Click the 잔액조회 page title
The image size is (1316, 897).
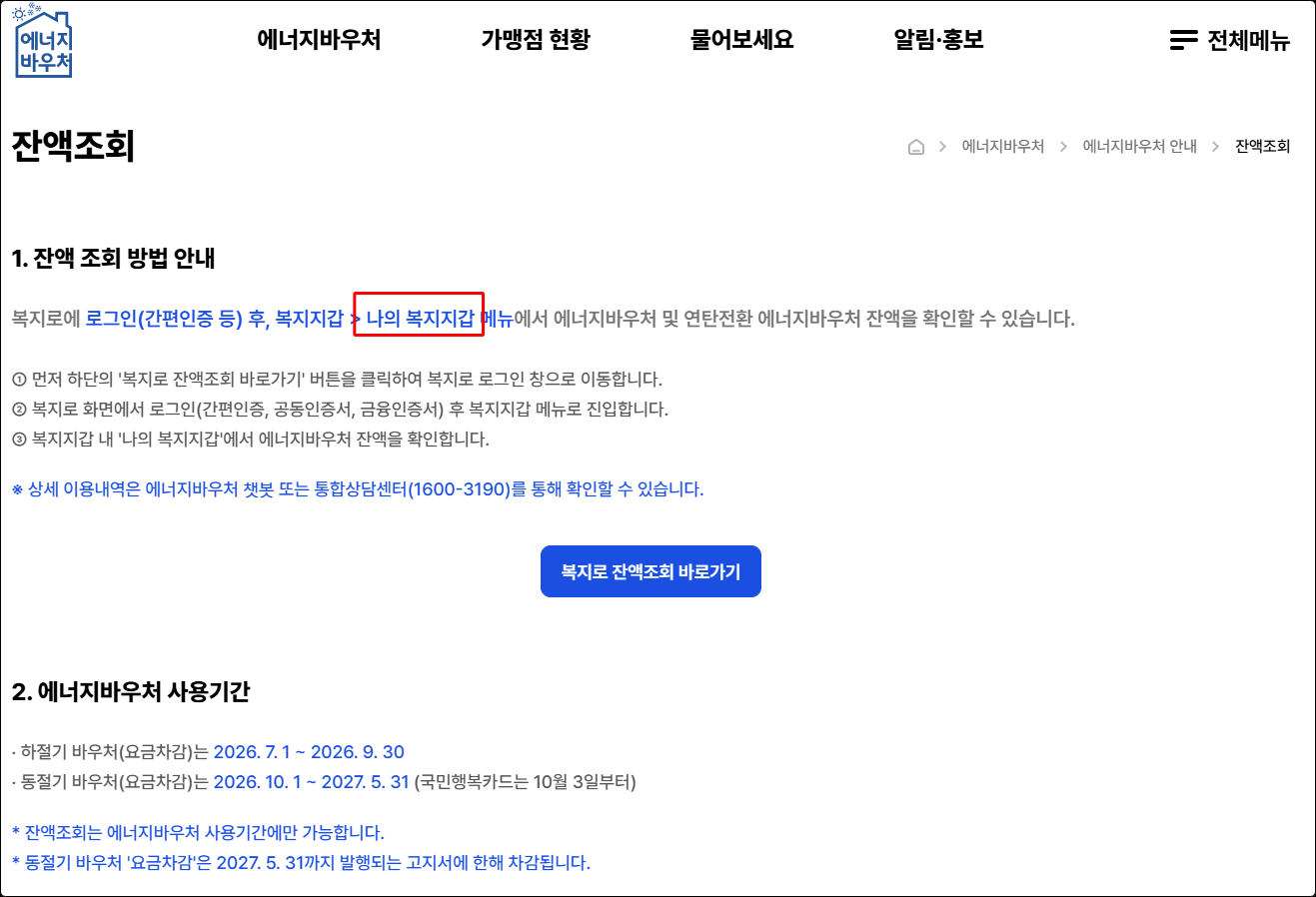tap(73, 146)
